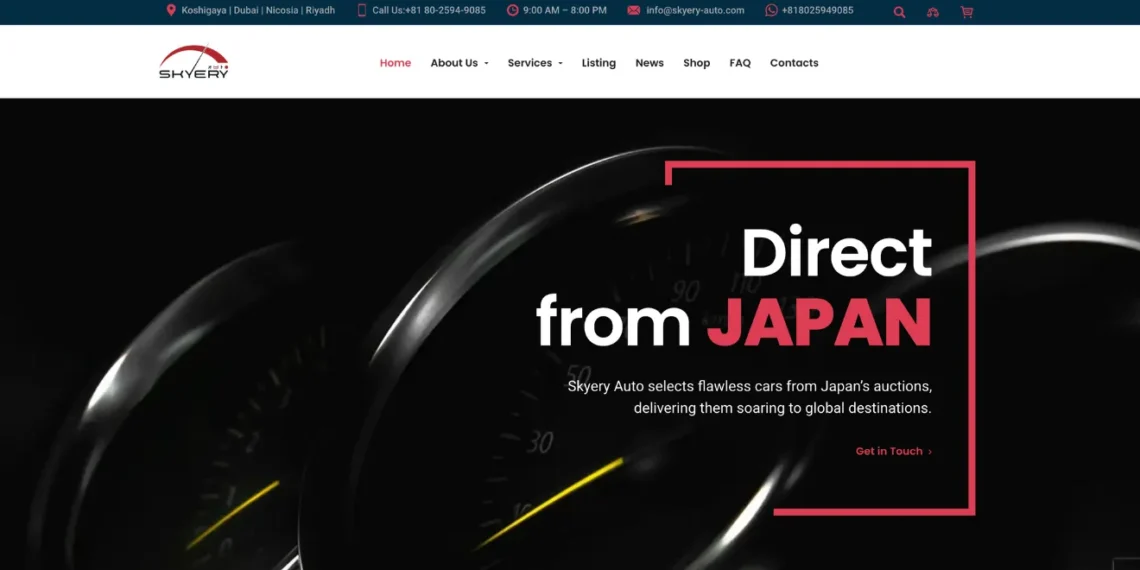Click the Skyery logo
This screenshot has height=570, width=1140.
point(193,63)
